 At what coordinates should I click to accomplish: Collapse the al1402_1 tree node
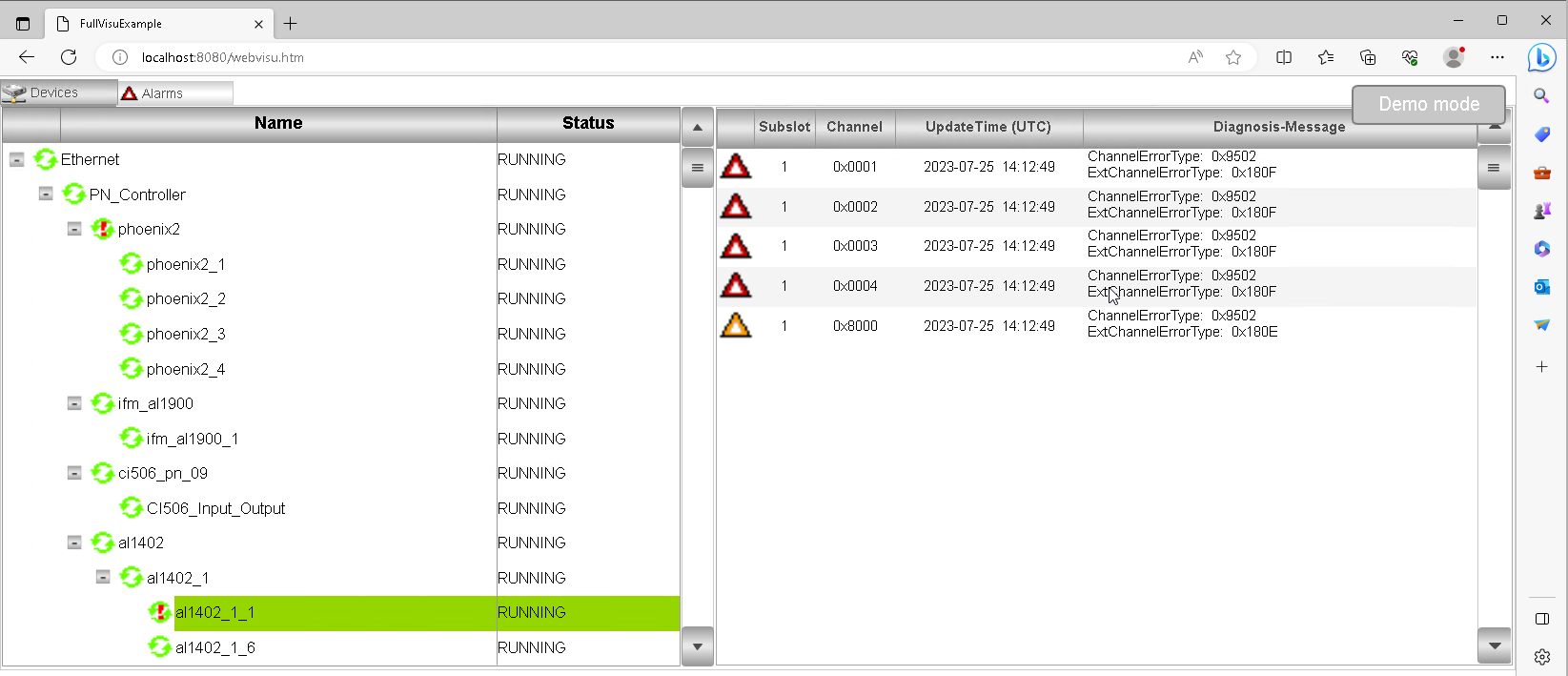103,578
